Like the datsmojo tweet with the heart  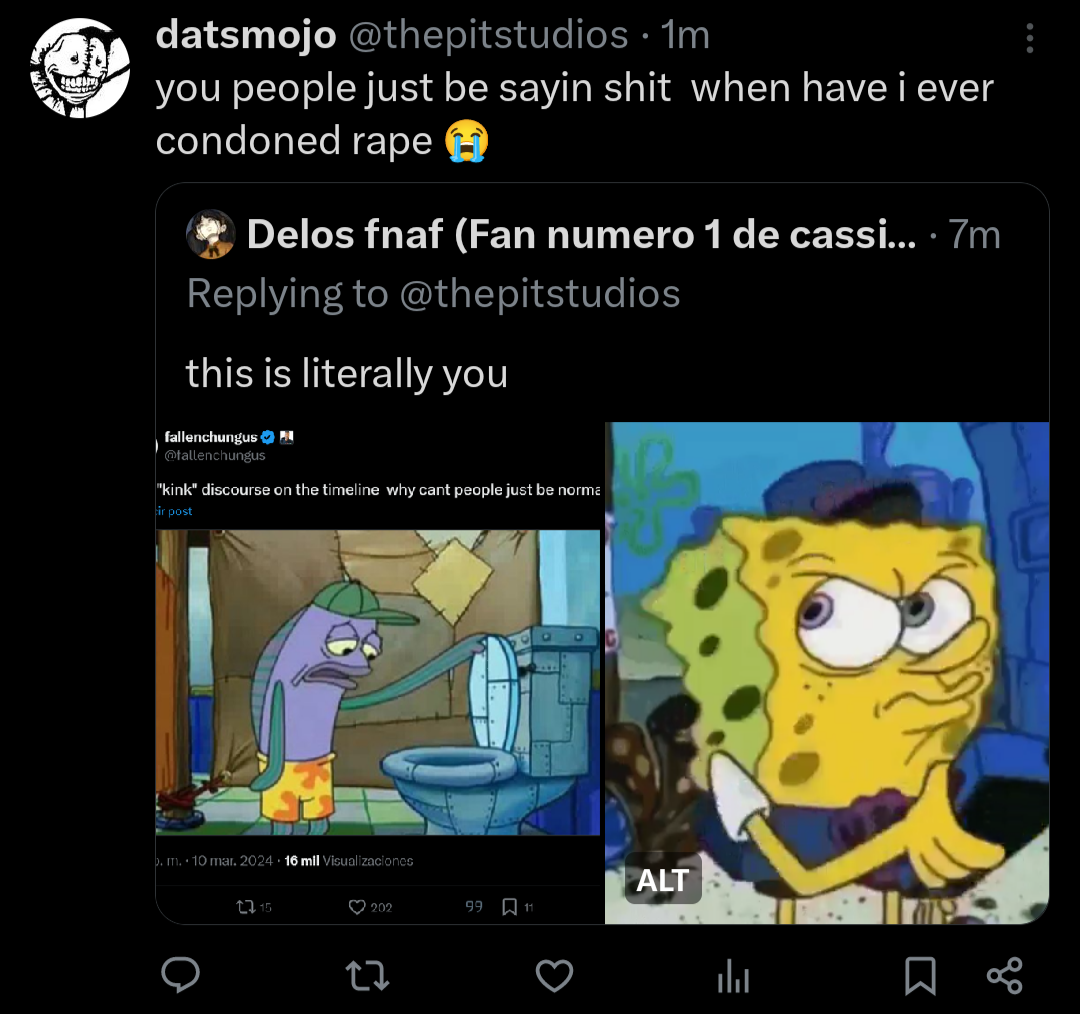[554, 975]
